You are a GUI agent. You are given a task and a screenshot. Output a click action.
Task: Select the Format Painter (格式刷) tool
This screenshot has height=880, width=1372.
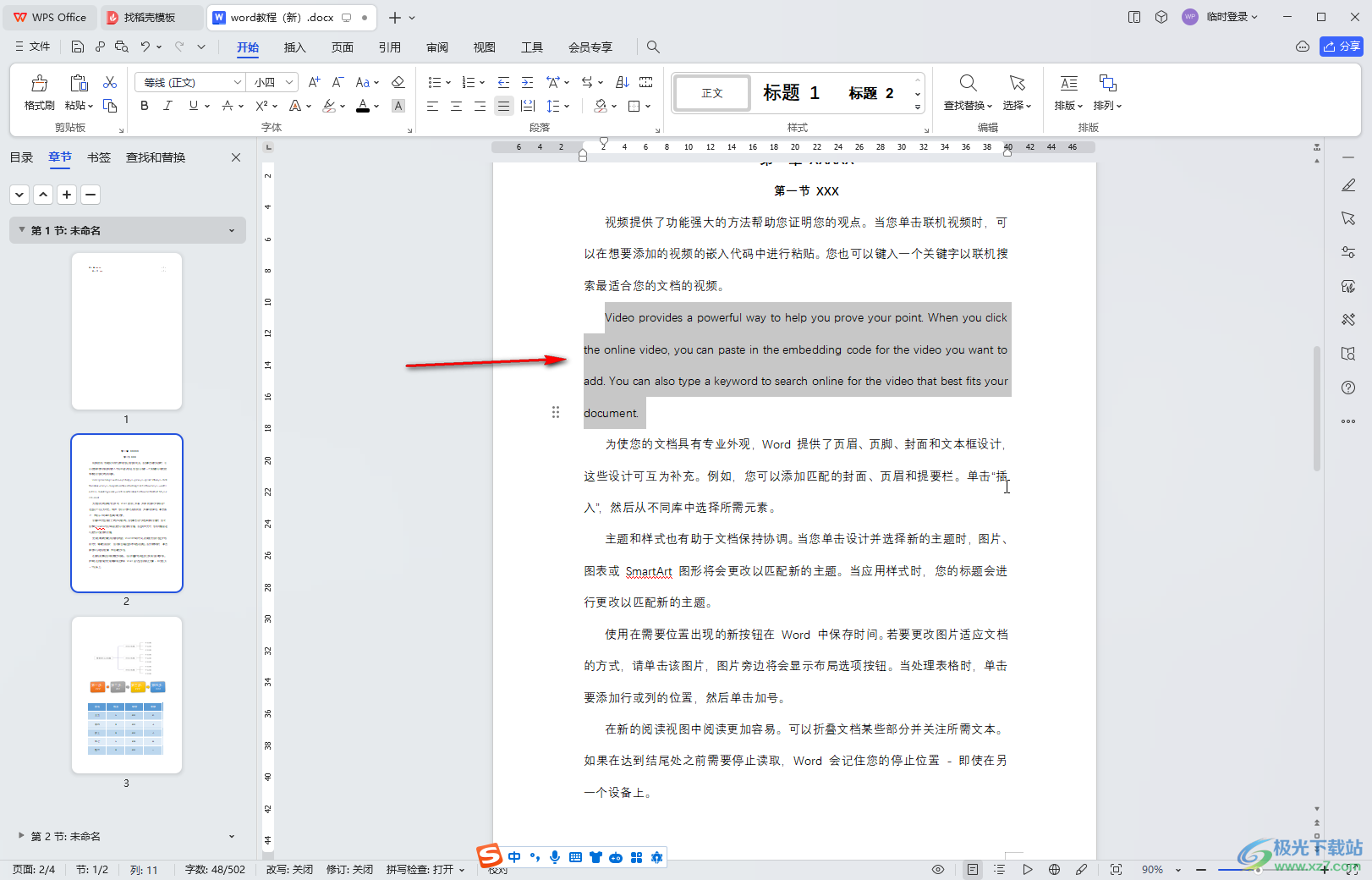pos(39,92)
